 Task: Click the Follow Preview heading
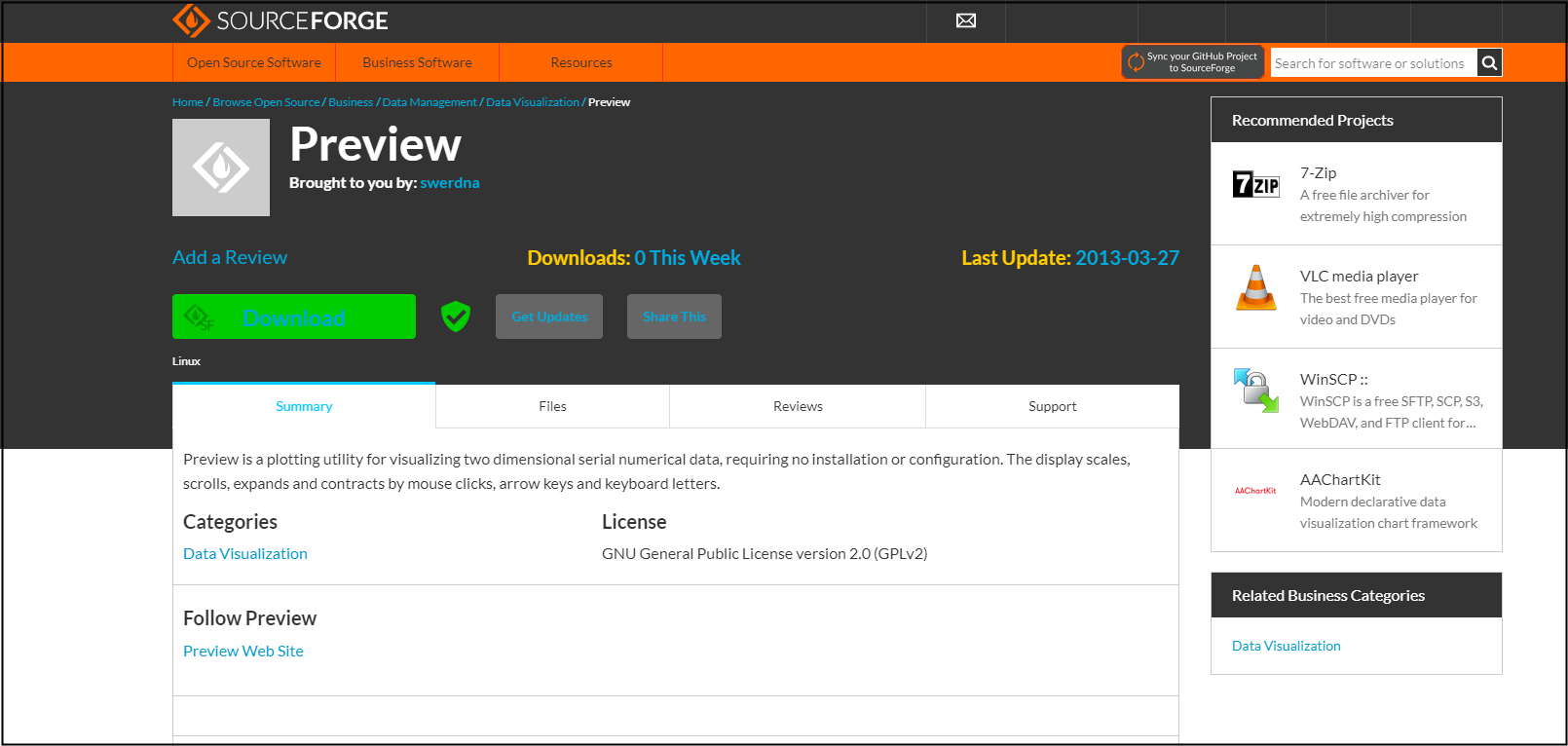click(249, 618)
